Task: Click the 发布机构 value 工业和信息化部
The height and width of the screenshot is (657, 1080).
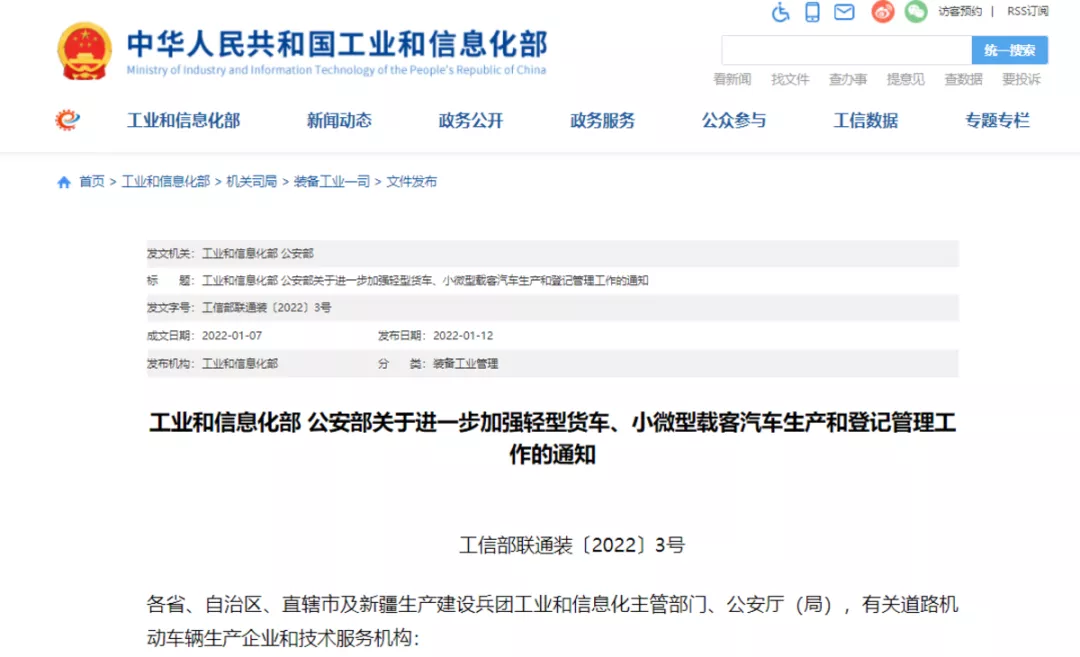Action: pos(240,364)
